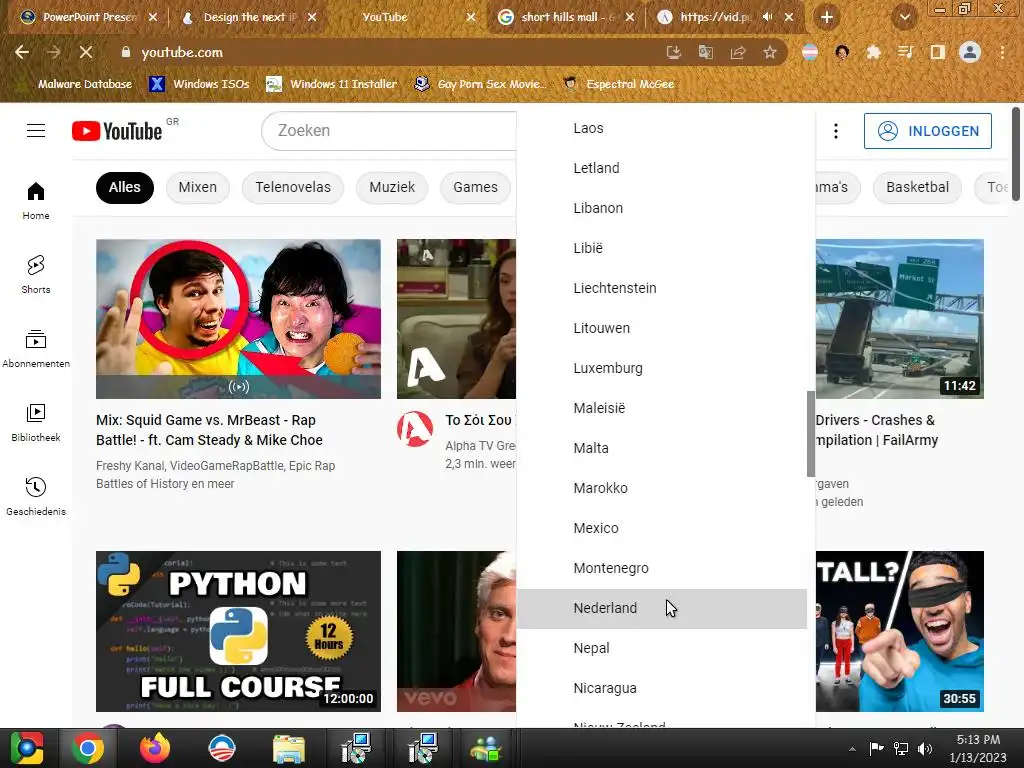This screenshot has width=1024, height=768.
Task: Open the Chrome profile avatar
Action: (970, 52)
